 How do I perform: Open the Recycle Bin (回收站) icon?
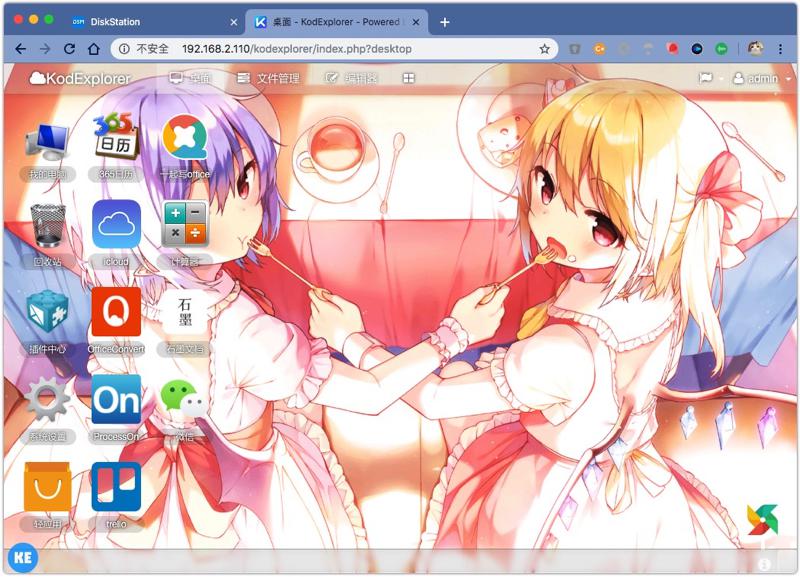click(47, 226)
